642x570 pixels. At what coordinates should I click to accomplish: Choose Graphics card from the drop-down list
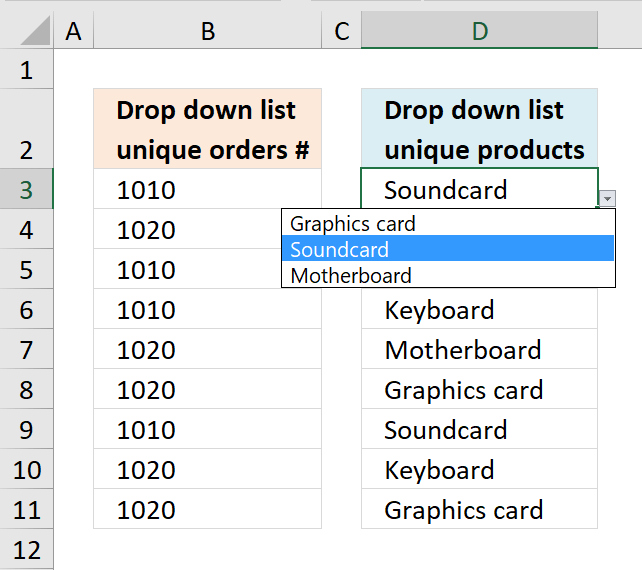(x=448, y=224)
